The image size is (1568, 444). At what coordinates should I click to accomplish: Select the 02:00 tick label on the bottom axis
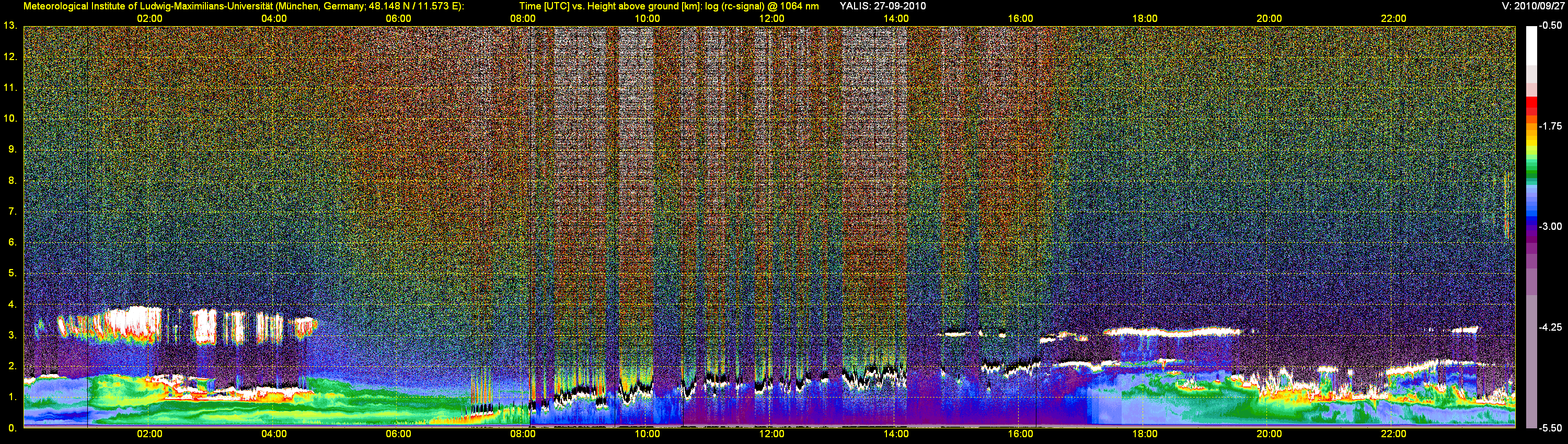click(149, 434)
